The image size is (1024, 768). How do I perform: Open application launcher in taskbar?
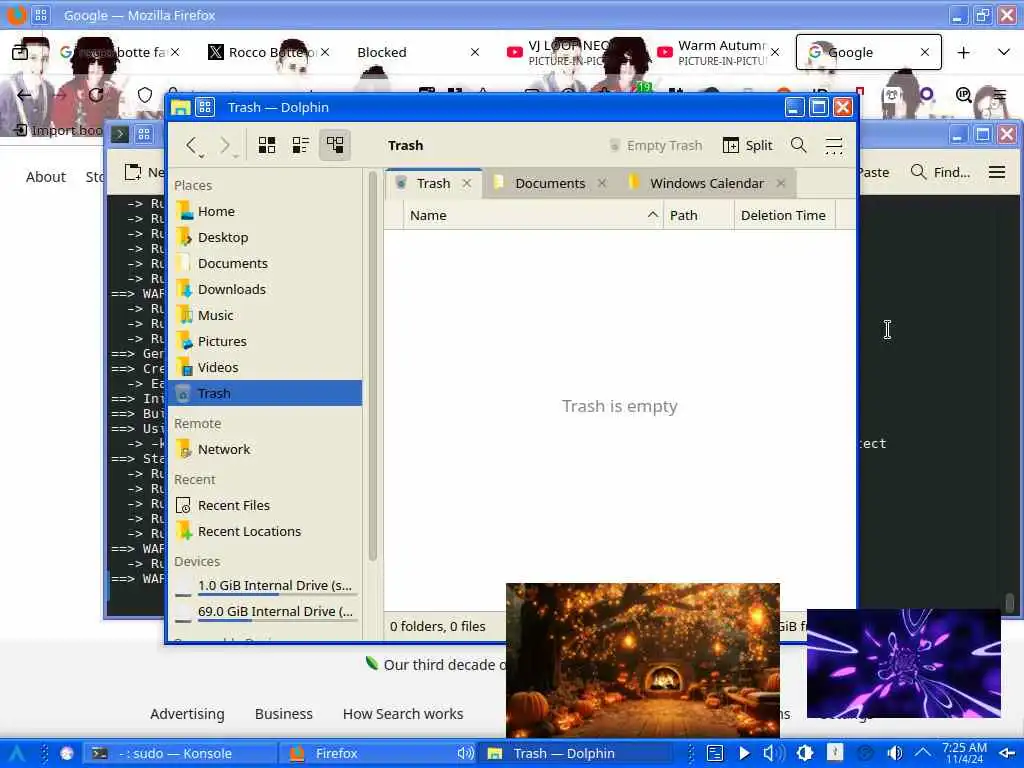coord(16,754)
